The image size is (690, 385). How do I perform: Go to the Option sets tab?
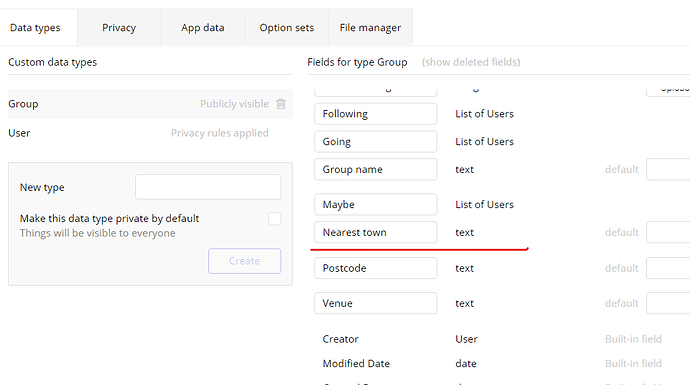[286, 28]
